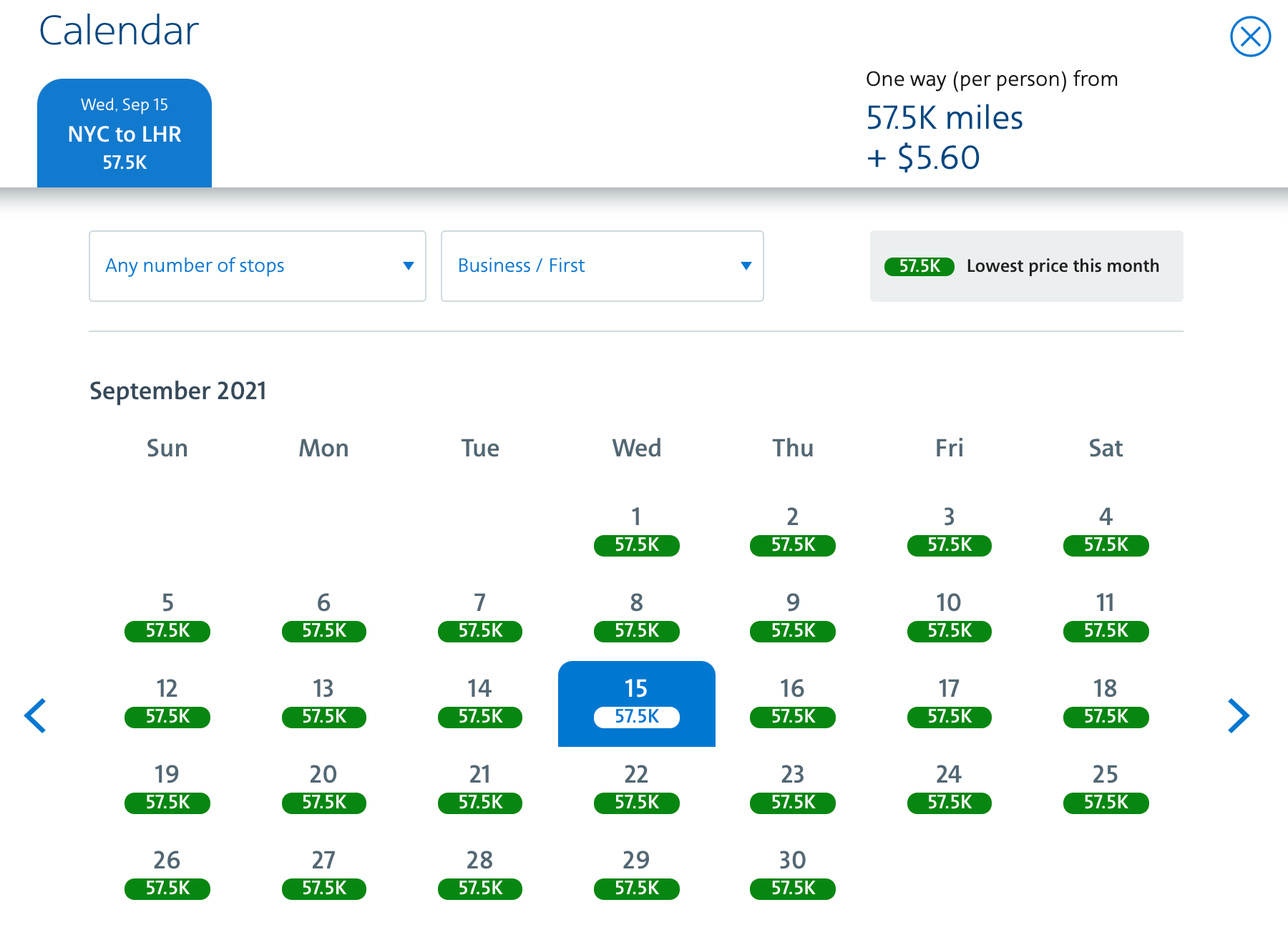Expand the Business / First cabin dropdown
The width and height of the screenshot is (1288, 950).
point(602,266)
